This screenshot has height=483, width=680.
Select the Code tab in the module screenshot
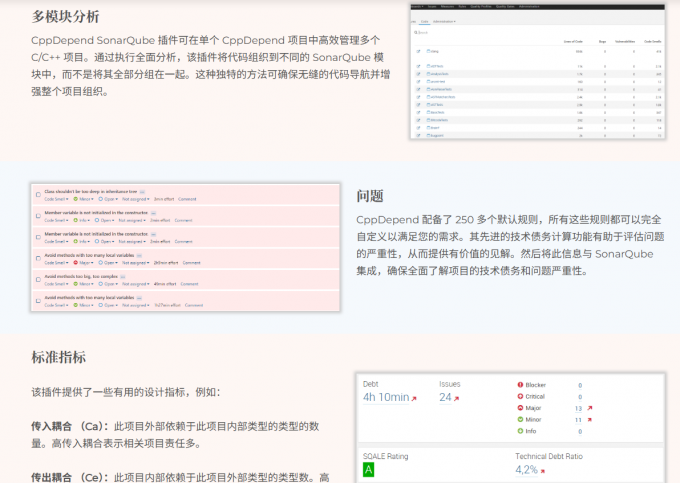[425, 21]
